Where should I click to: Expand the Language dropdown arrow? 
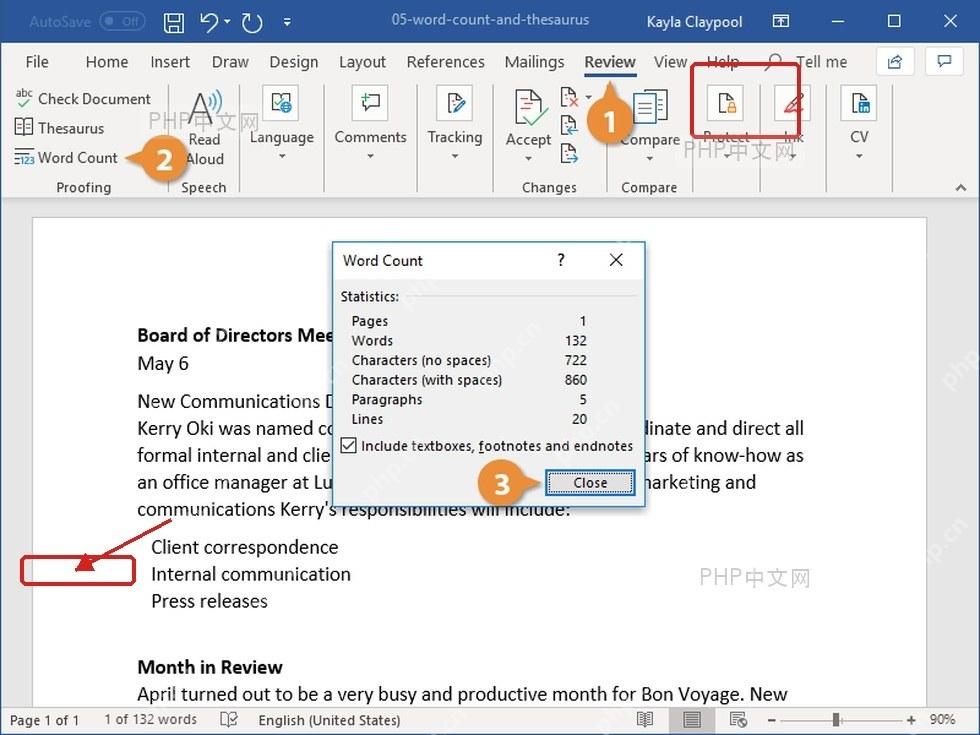click(282, 156)
